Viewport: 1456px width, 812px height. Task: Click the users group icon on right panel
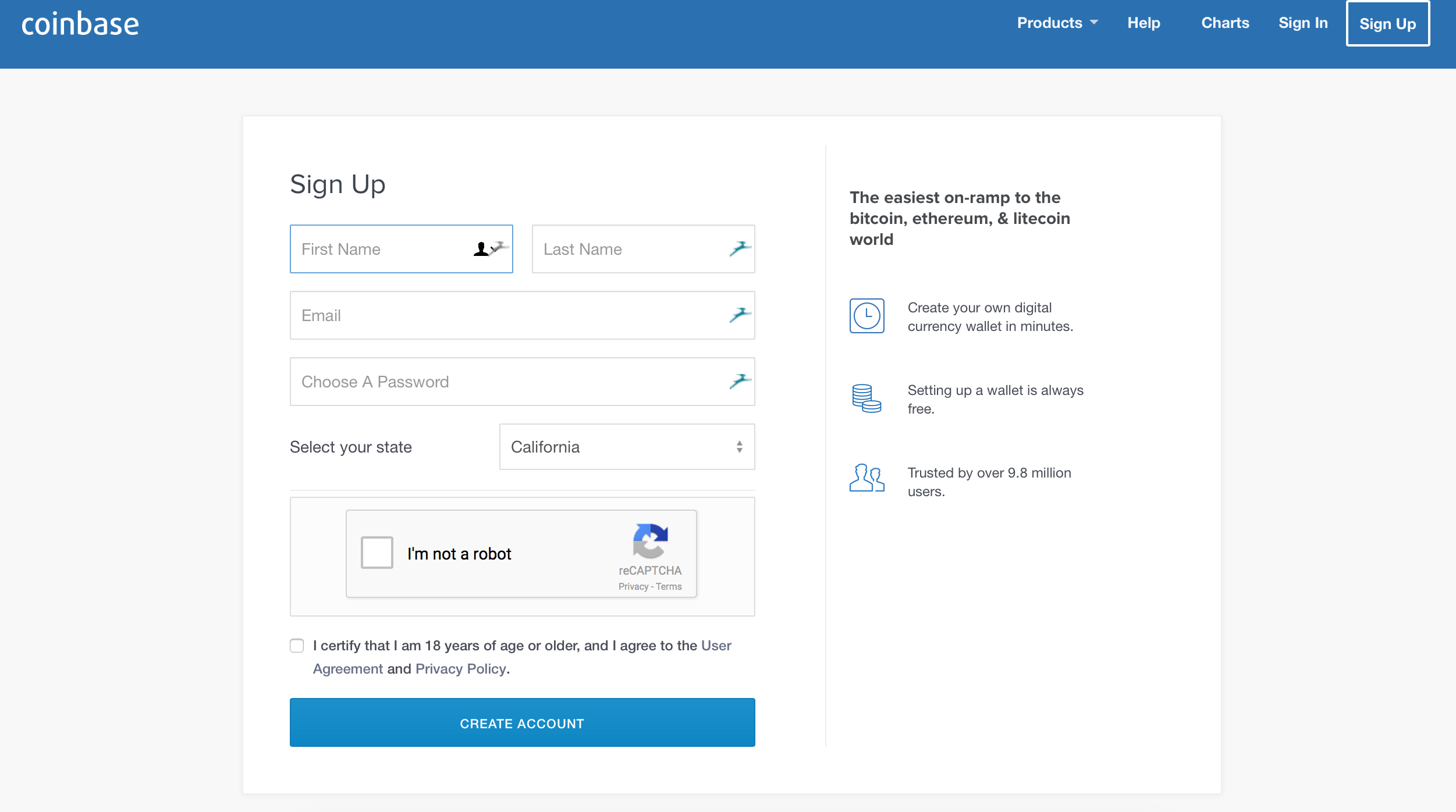point(867,477)
